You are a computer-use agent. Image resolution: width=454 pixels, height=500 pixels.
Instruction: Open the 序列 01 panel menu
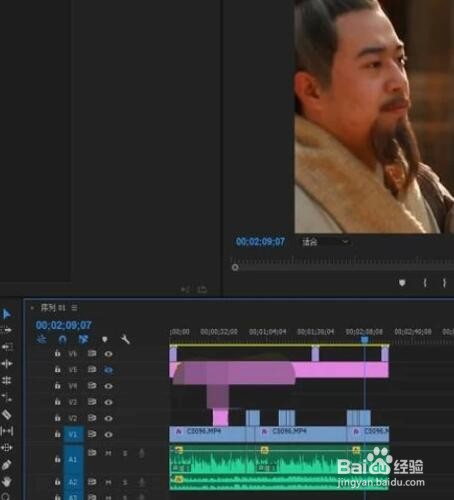pos(74,308)
